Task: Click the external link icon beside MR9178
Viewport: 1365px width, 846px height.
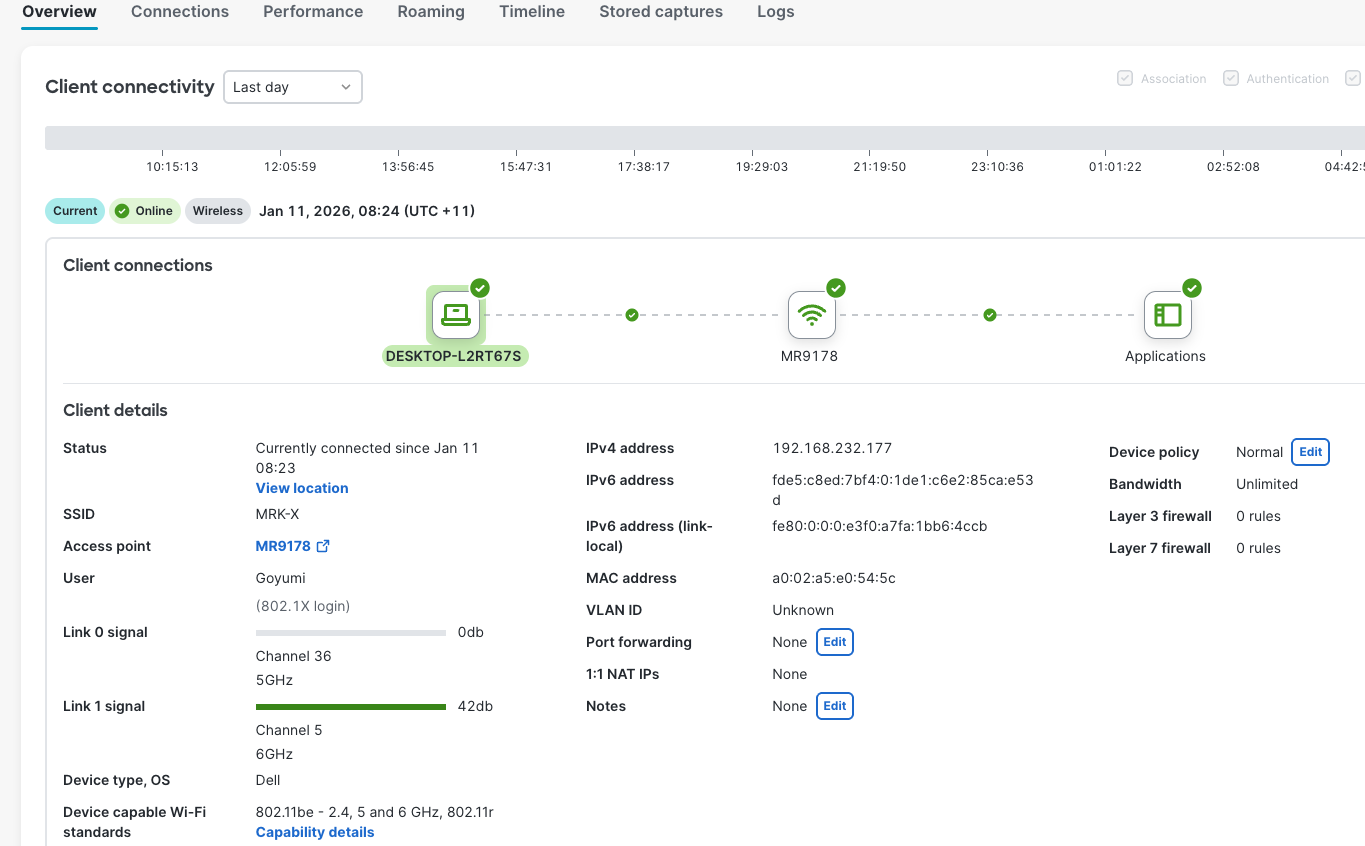Action: coord(323,546)
